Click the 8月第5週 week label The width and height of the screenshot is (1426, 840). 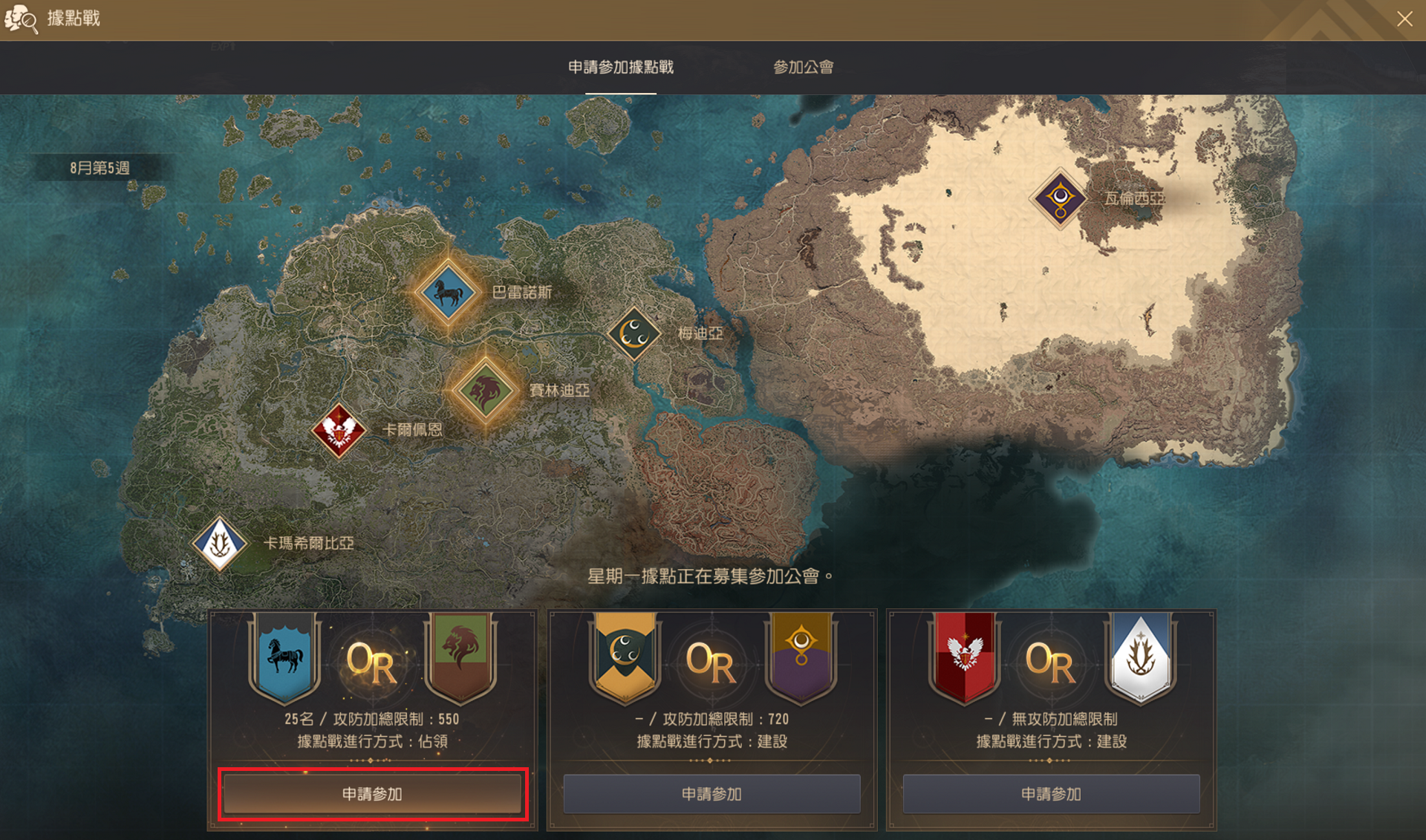click(x=100, y=168)
